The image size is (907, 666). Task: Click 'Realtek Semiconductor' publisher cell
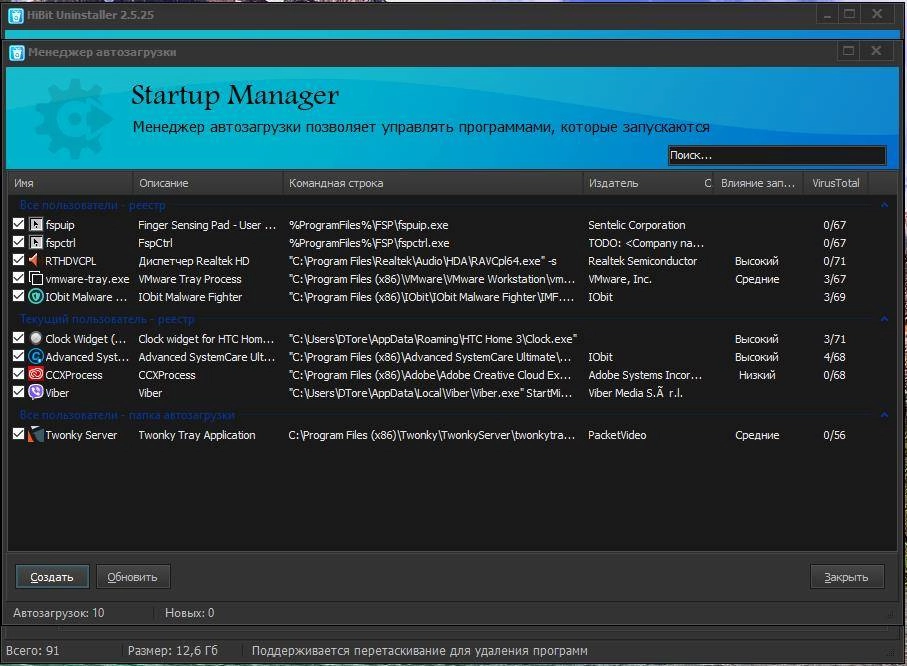(642, 261)
